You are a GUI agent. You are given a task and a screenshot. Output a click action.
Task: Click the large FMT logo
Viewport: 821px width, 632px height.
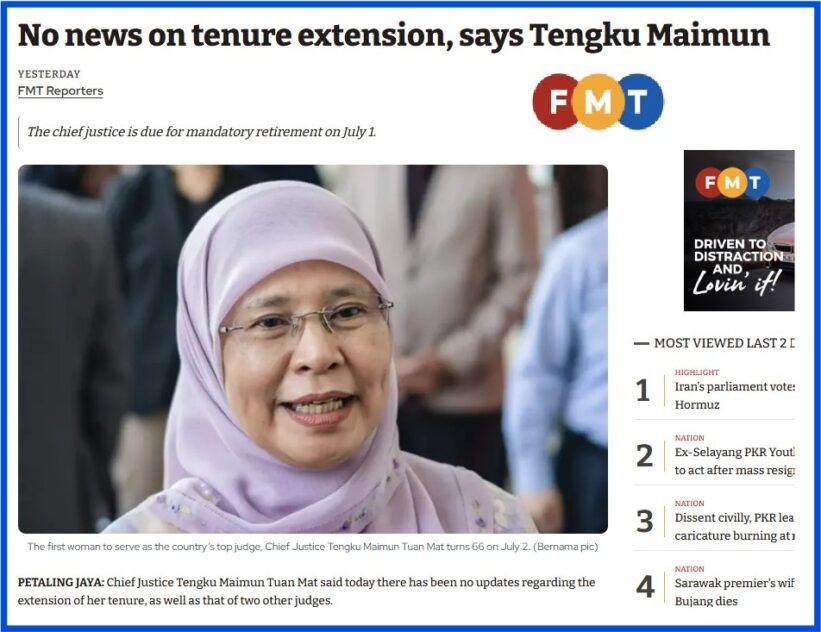coord(598,102)
